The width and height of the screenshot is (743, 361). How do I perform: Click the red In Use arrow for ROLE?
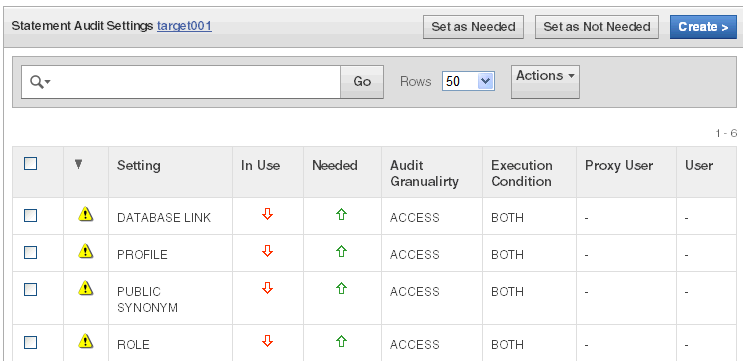(268, 341)
